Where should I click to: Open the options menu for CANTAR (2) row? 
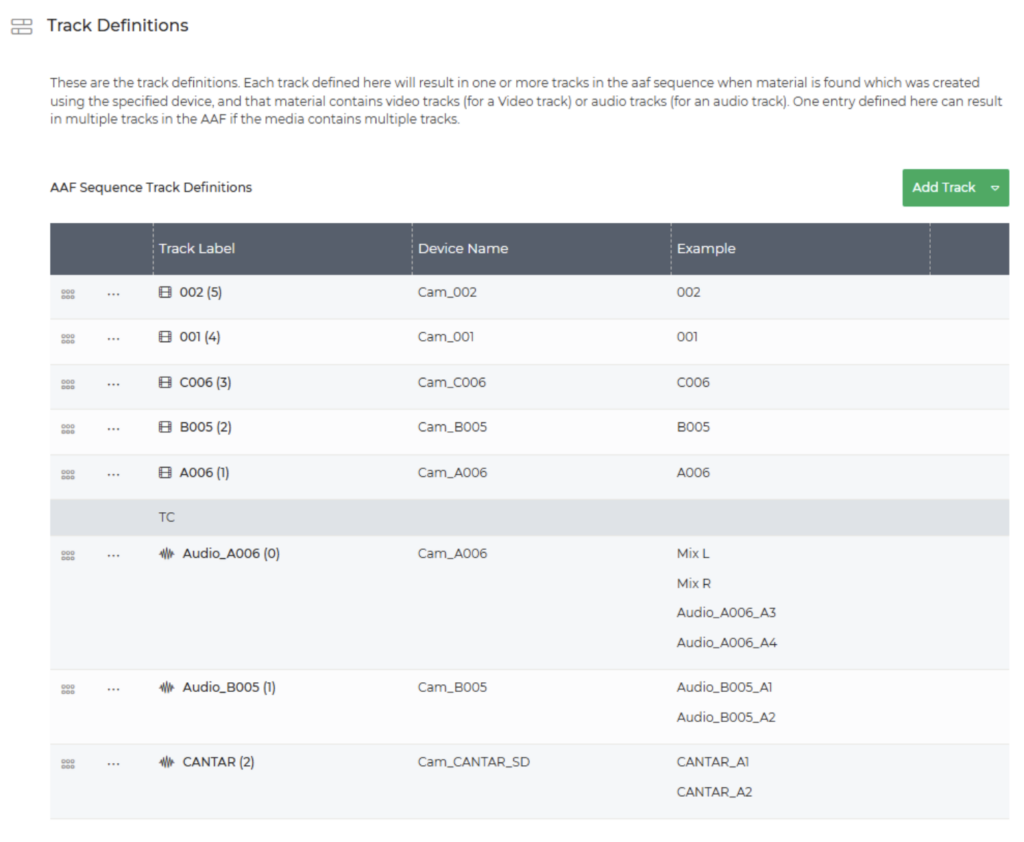[114, 764]
